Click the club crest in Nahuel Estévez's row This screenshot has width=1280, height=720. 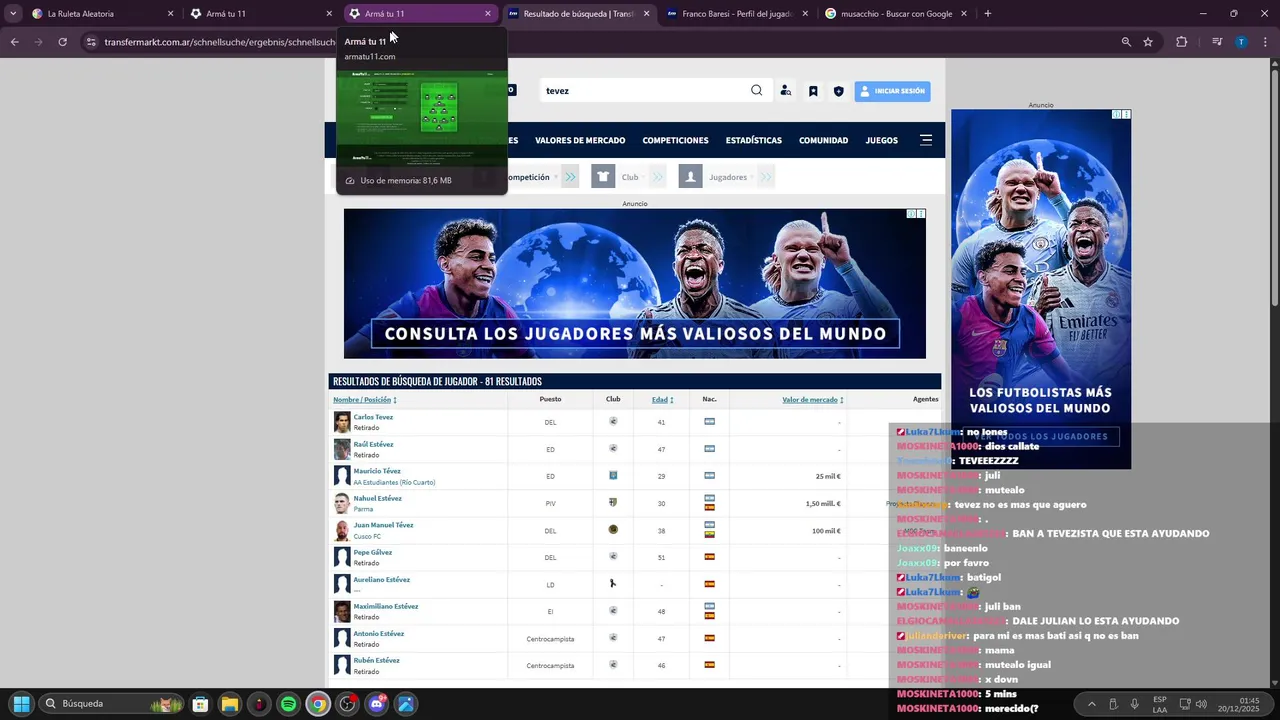click(x=613, y=502)
